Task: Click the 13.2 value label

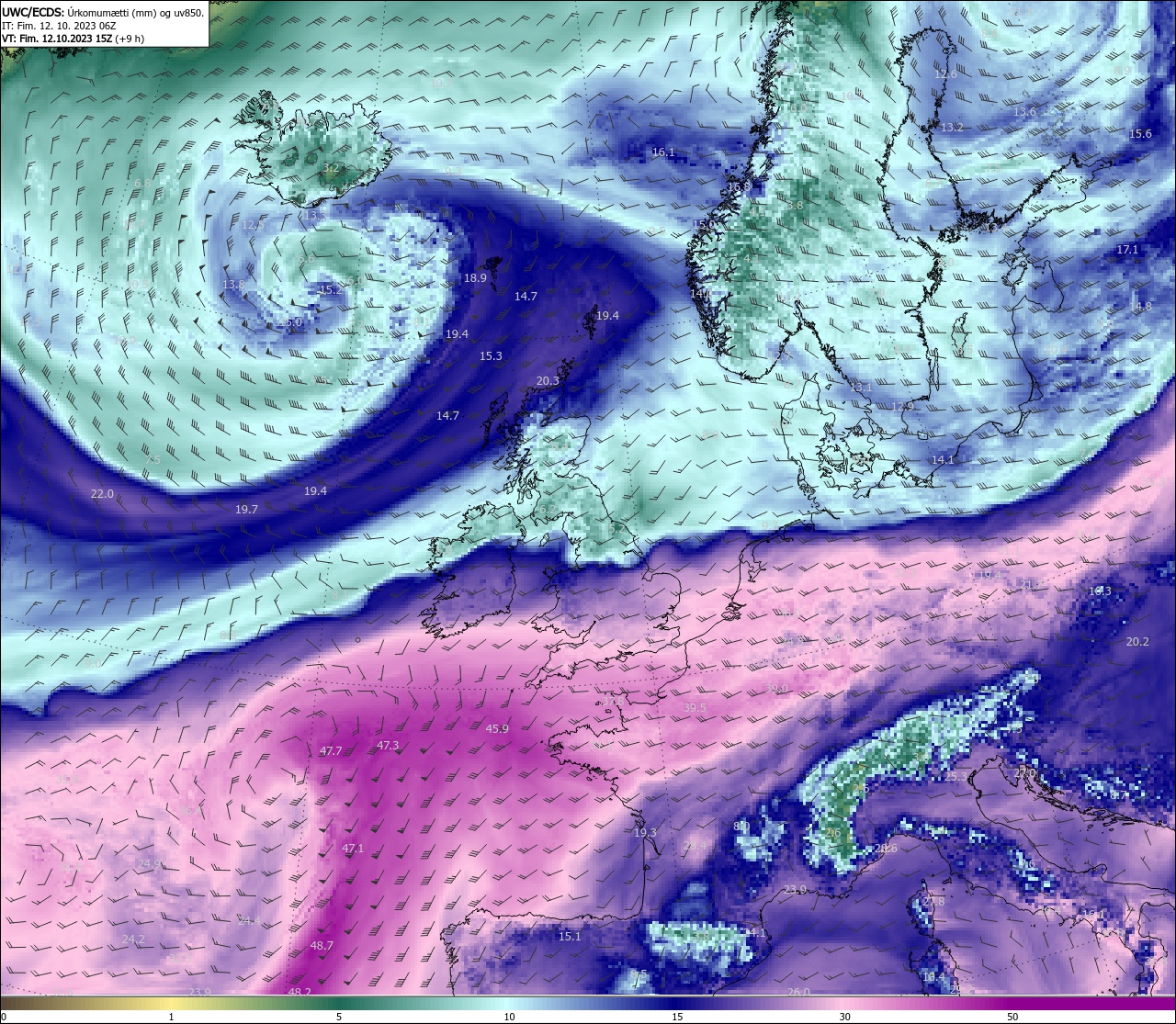Action: [952, 127]
